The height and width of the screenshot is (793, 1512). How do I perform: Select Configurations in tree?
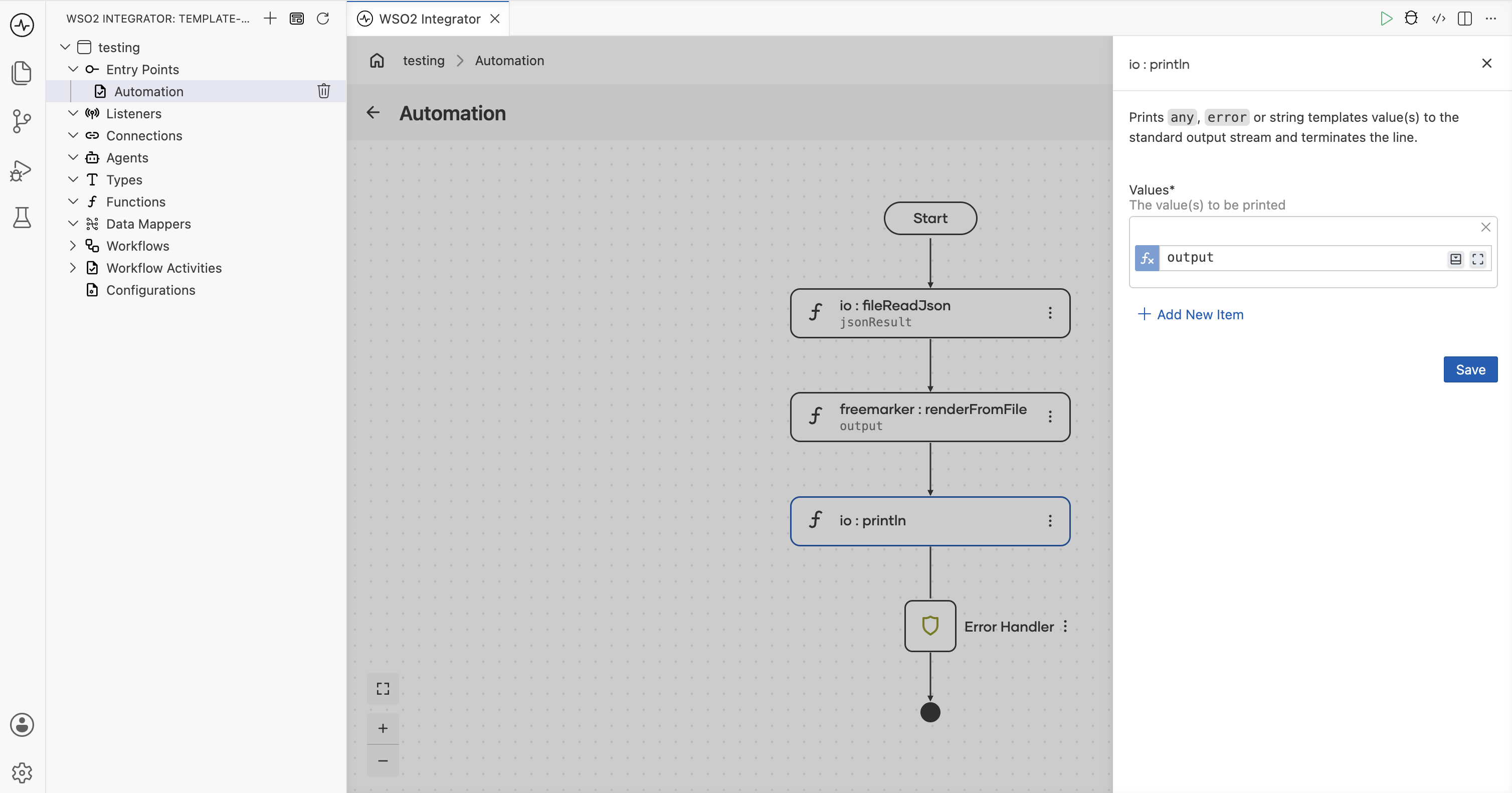coord(150,290)
